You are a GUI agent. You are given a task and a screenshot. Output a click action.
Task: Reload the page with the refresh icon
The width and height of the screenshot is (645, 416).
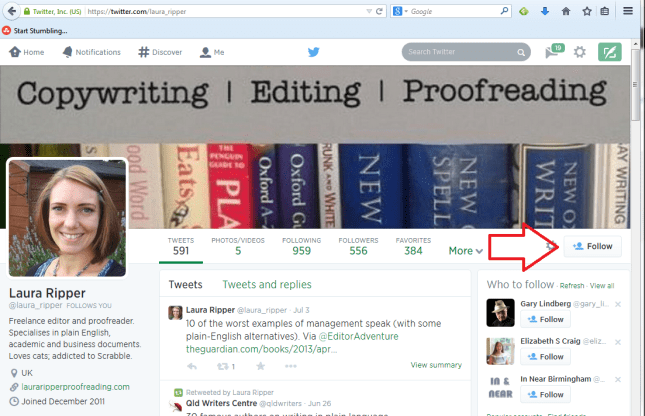click(x=379, y=12)
